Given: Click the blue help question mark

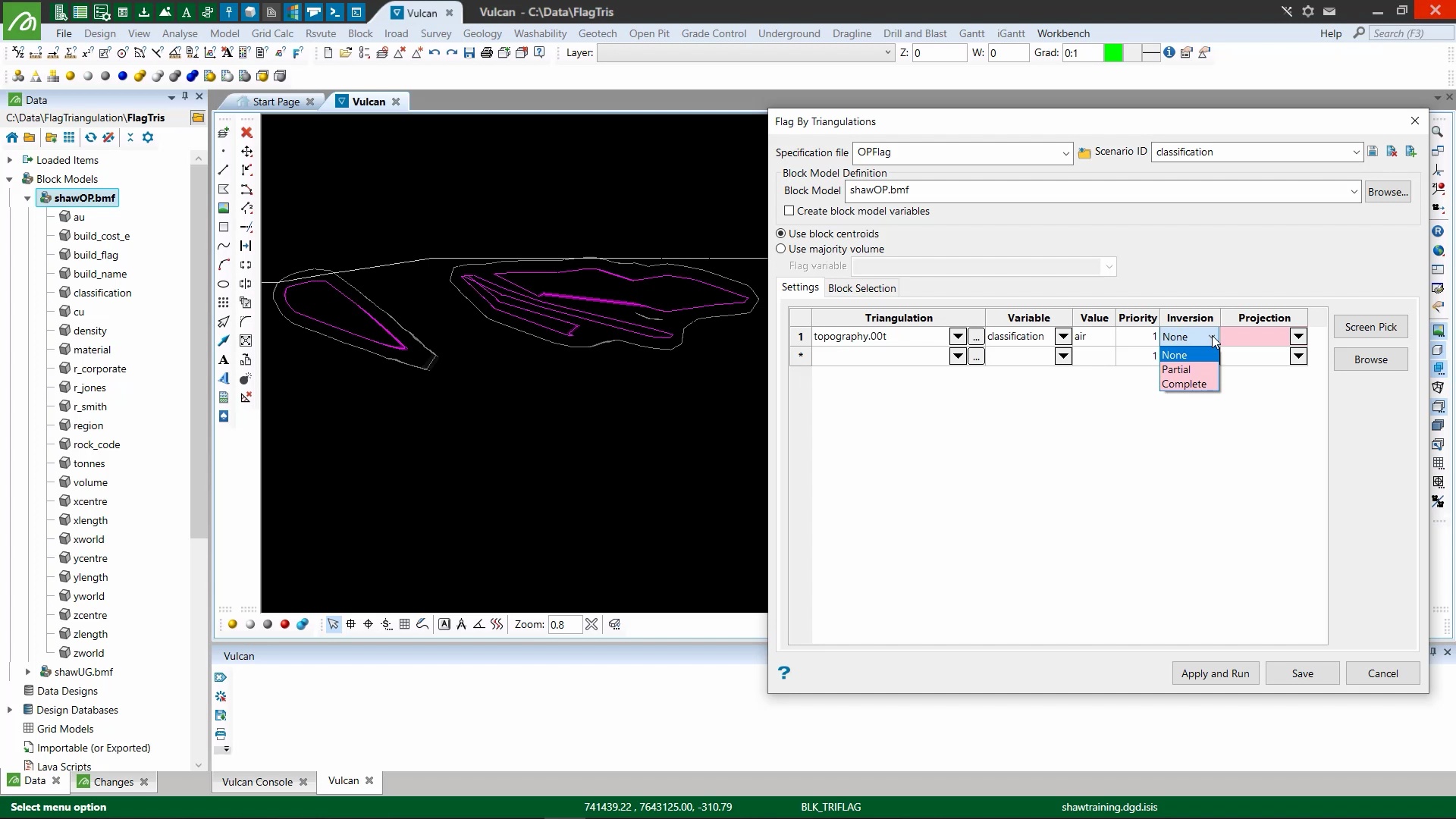Looking at the screenshot, I should [x=784, y=673].
